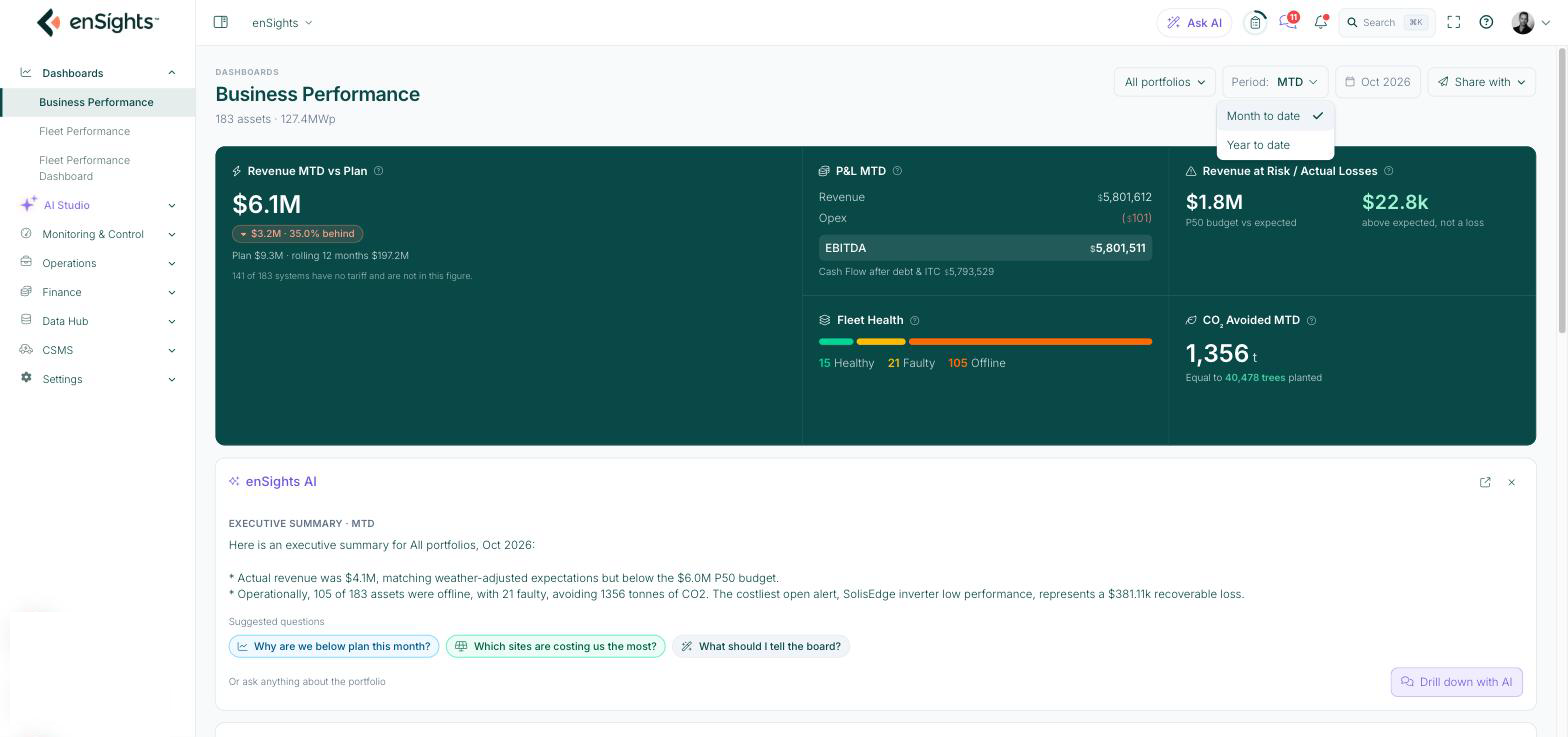The width and height of the screenshot is (1568, 737).
Task: Toggle the sidebar panel icon
Action: [x=221, y=22]
